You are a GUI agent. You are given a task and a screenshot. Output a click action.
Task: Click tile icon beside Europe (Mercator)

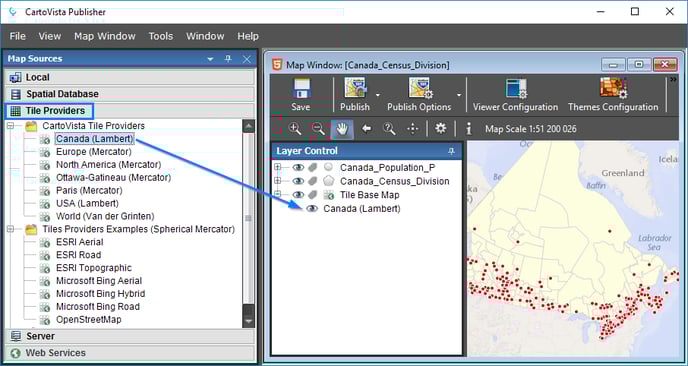[45, 153]
